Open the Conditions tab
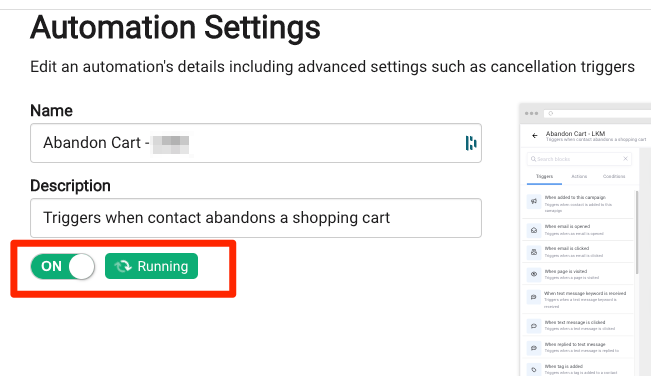 coord(614,176)
